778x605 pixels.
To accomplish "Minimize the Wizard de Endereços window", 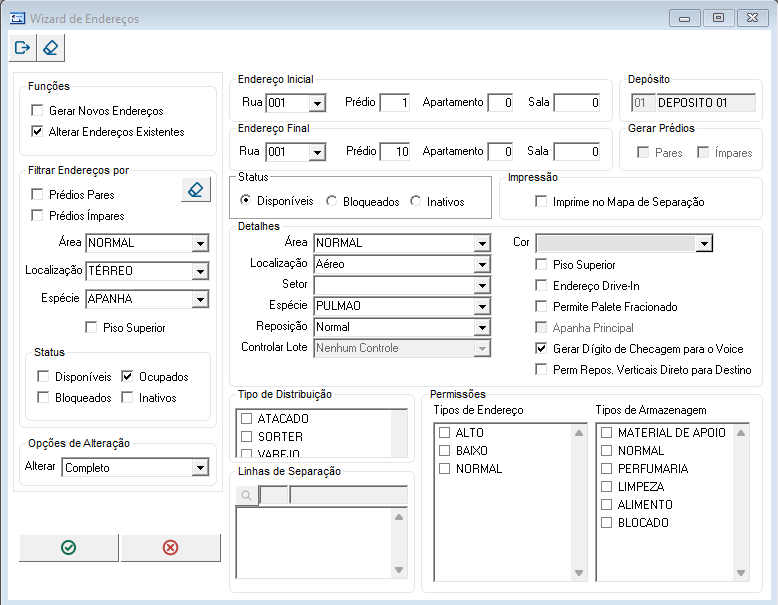I will tap(685, 18).
